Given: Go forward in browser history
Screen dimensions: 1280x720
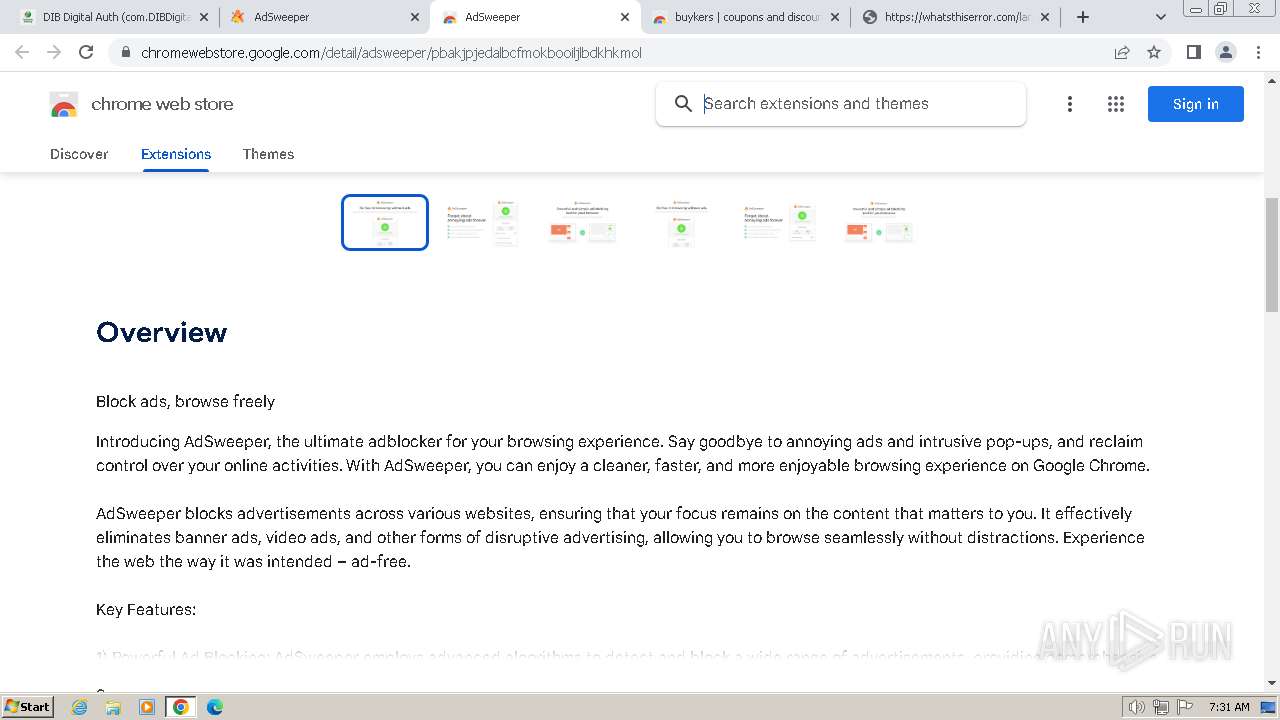Looking at the screenshot, I should [x=54, y=52].
